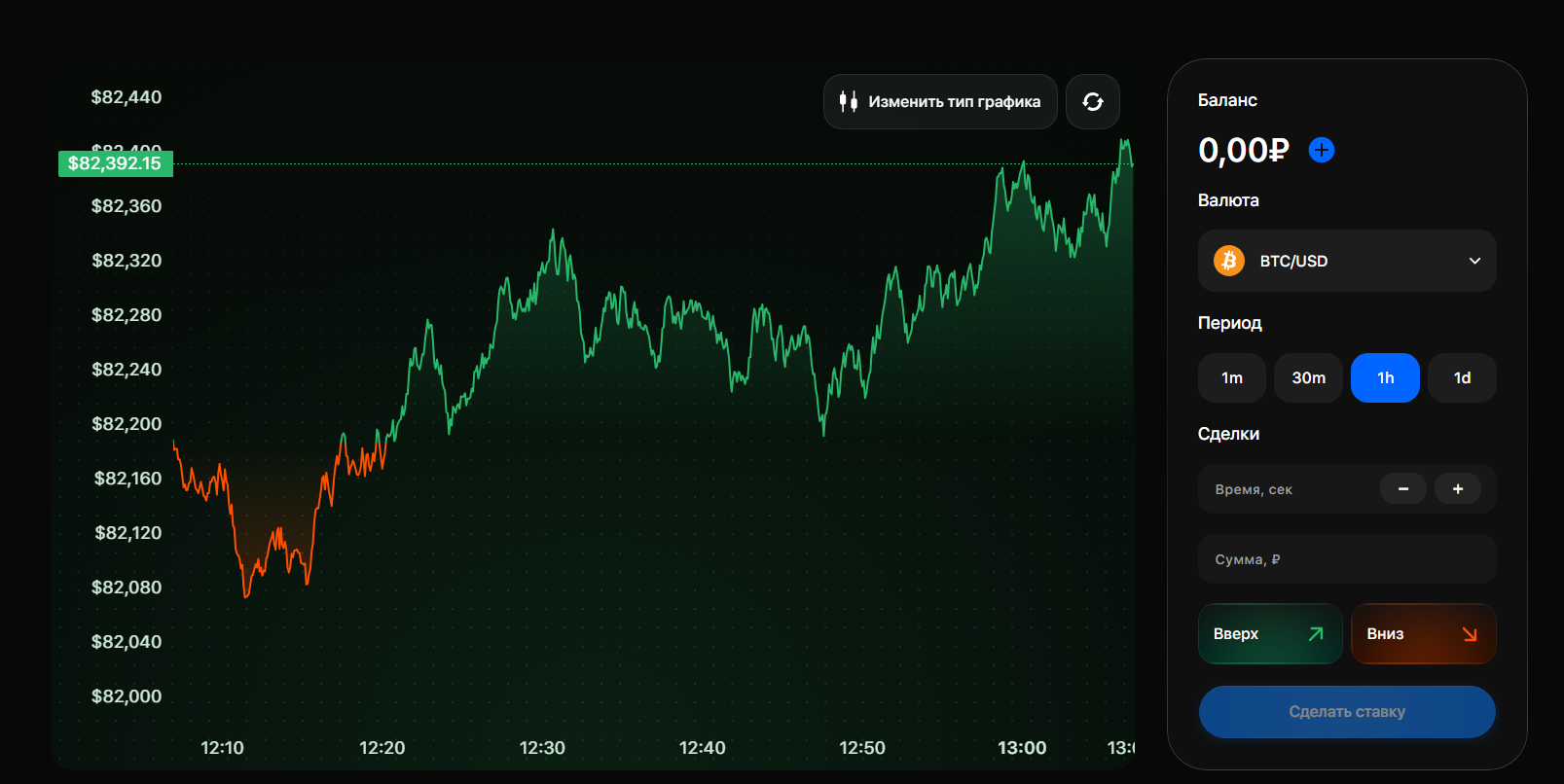This screenshot has height=784, width=1564.
Task: Click the $82,040 price axis label
Action: (x=127, y=642)
